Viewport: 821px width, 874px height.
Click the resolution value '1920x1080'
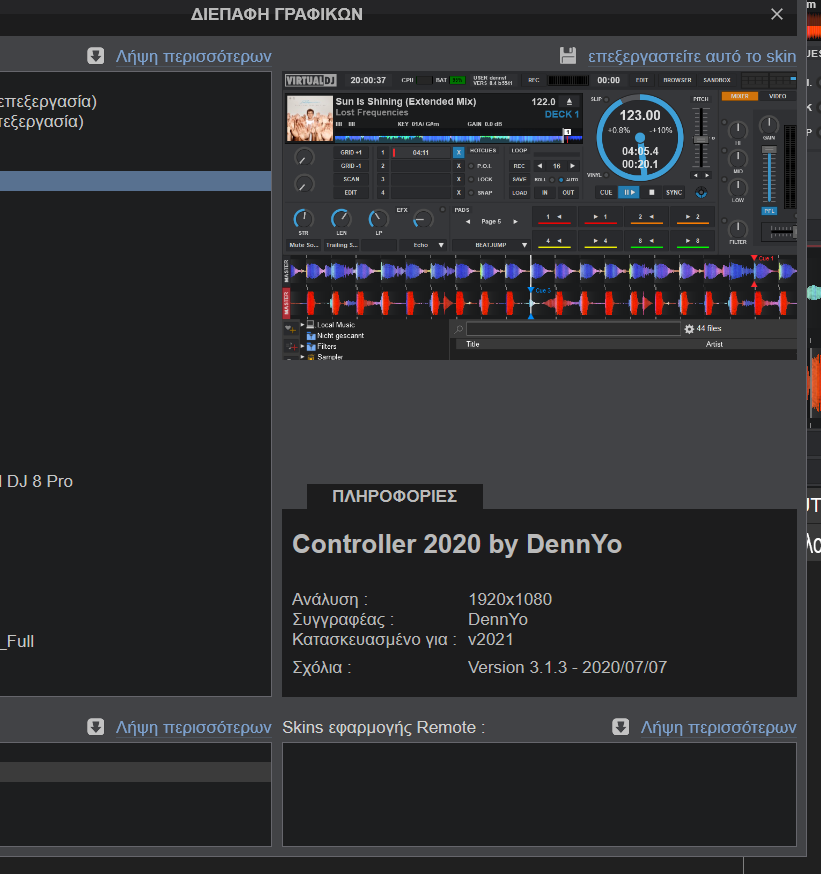click(x=510, y=599)
